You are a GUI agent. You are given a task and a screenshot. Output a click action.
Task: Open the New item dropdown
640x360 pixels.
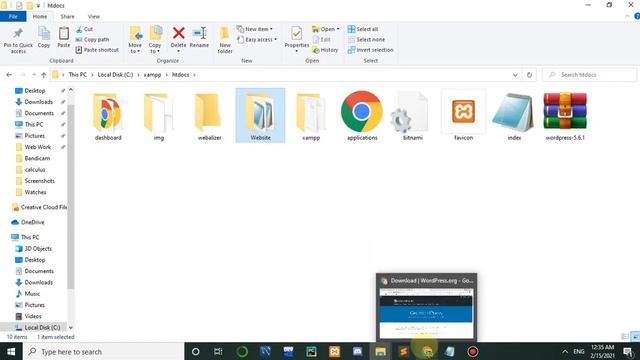point(255,29)
